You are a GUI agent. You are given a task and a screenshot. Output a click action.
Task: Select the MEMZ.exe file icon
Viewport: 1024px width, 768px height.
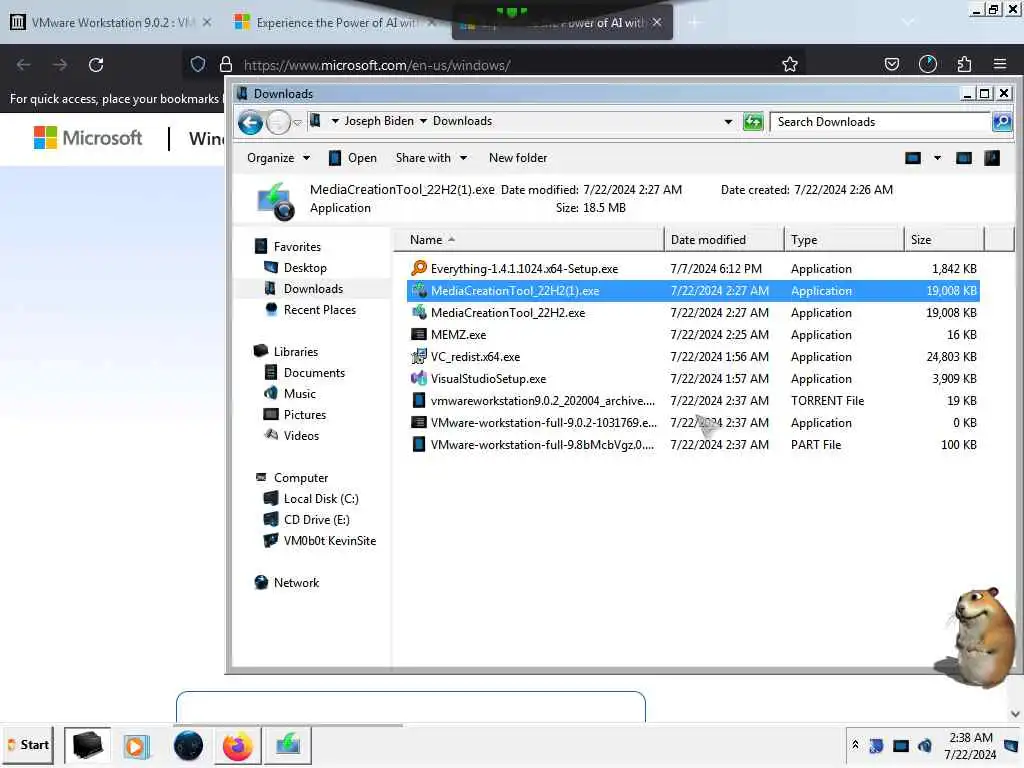419,334
